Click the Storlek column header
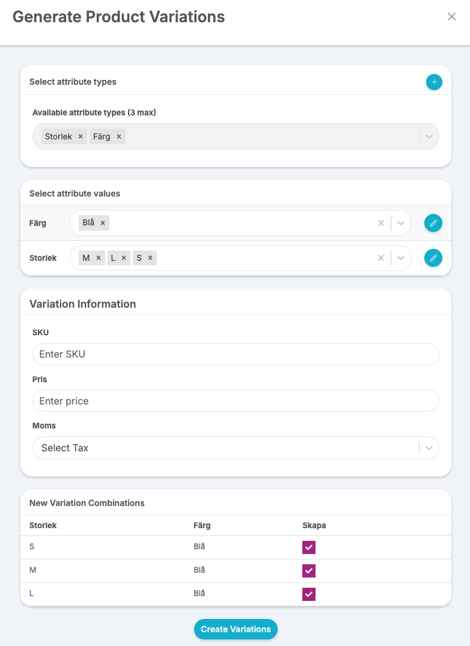Image resolution: width=470 pixels, height=646 pixels. tap(43, 525)
